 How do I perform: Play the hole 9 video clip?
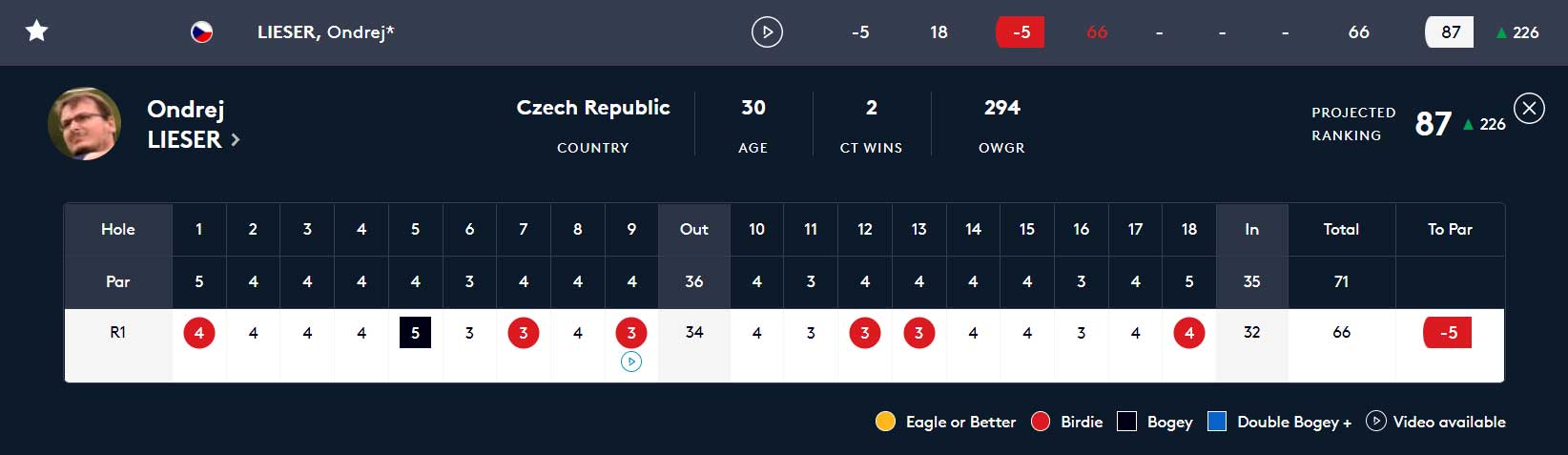[x=631, y=362]
